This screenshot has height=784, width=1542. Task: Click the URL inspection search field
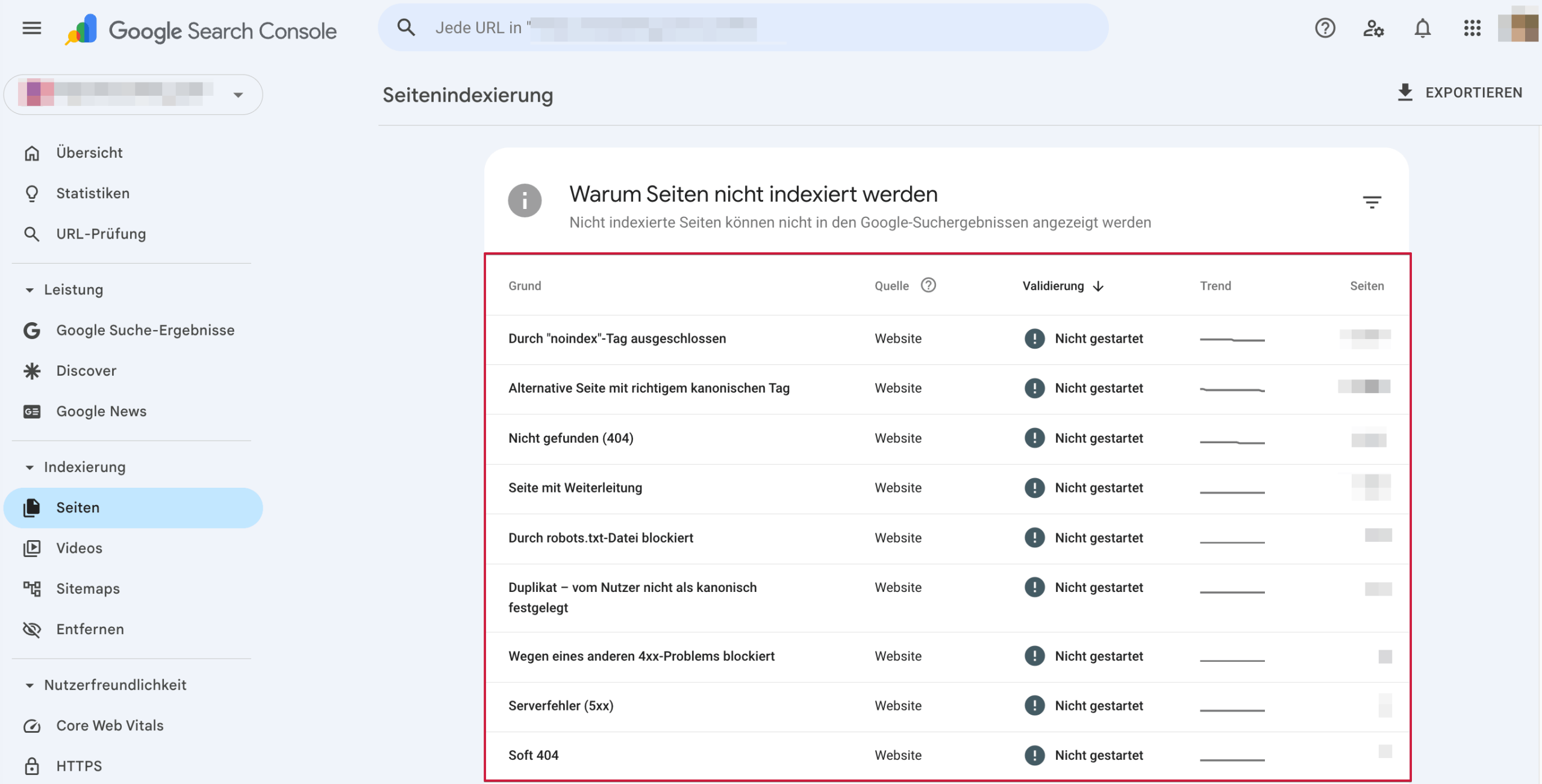pos(741,27)
